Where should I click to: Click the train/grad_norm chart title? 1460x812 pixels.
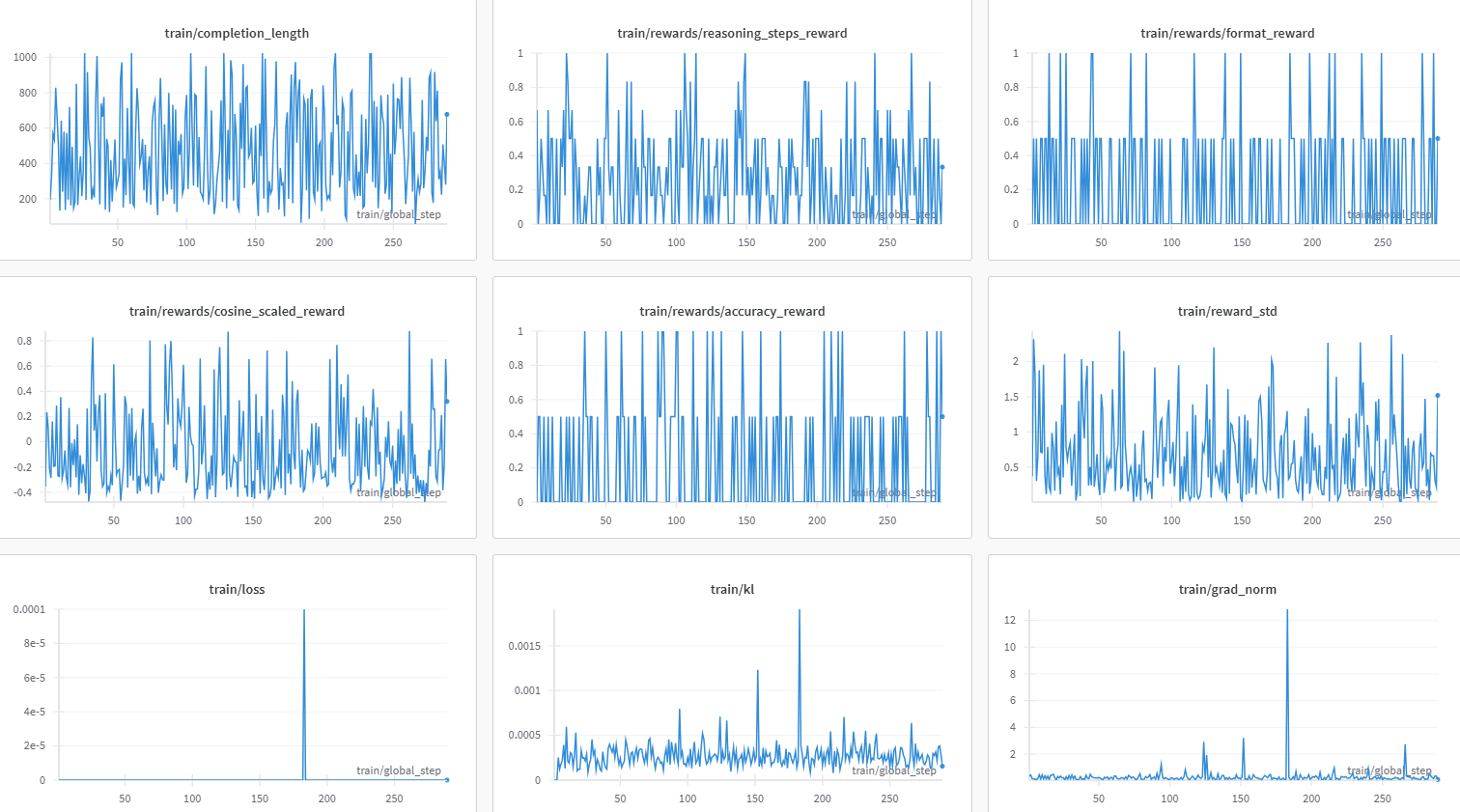point(1227,589)
